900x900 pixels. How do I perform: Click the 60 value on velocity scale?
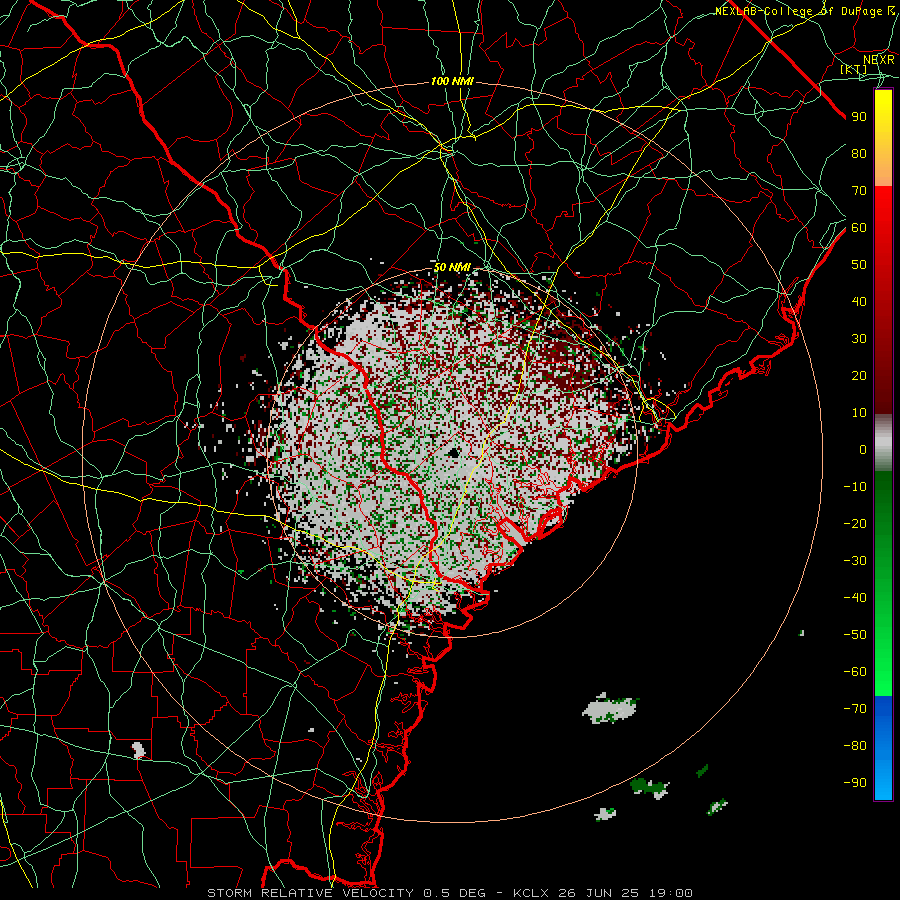[x=859, y=227]
